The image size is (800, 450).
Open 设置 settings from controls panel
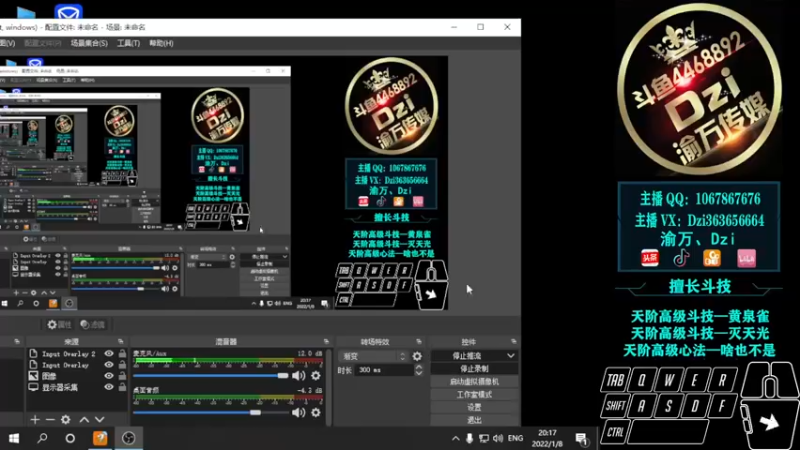(x=474, y=407)
